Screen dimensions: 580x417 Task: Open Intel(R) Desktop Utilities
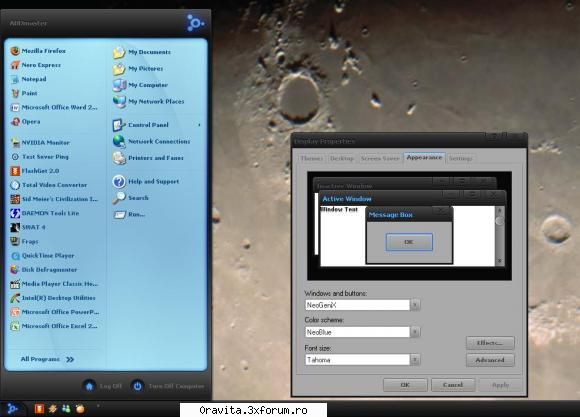53,298
